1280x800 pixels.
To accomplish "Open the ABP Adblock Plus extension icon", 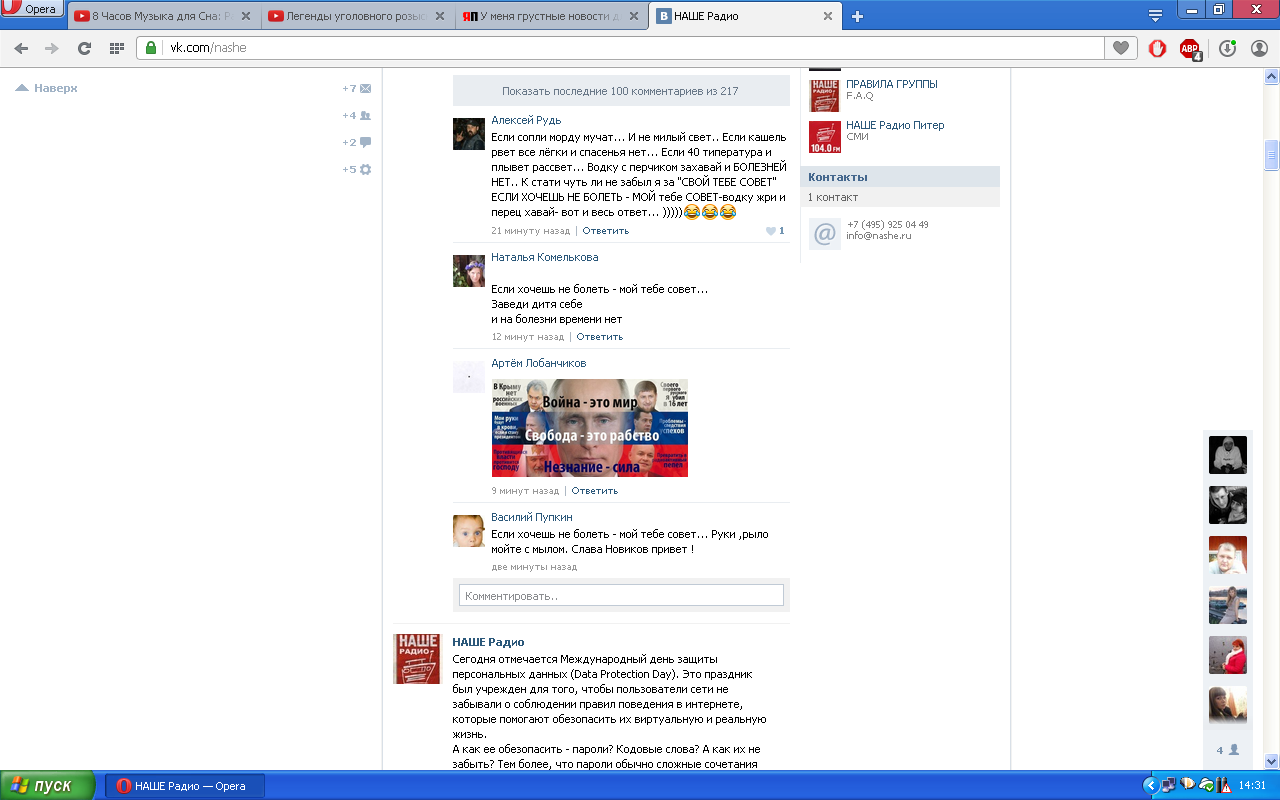I will (x=1190, y=48).
